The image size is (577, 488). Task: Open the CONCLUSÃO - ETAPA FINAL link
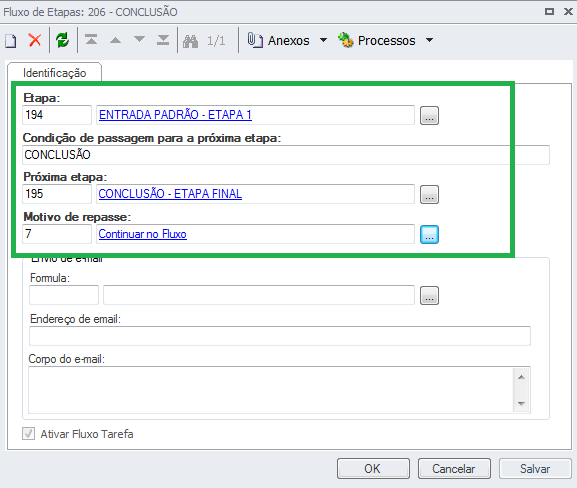170,194
